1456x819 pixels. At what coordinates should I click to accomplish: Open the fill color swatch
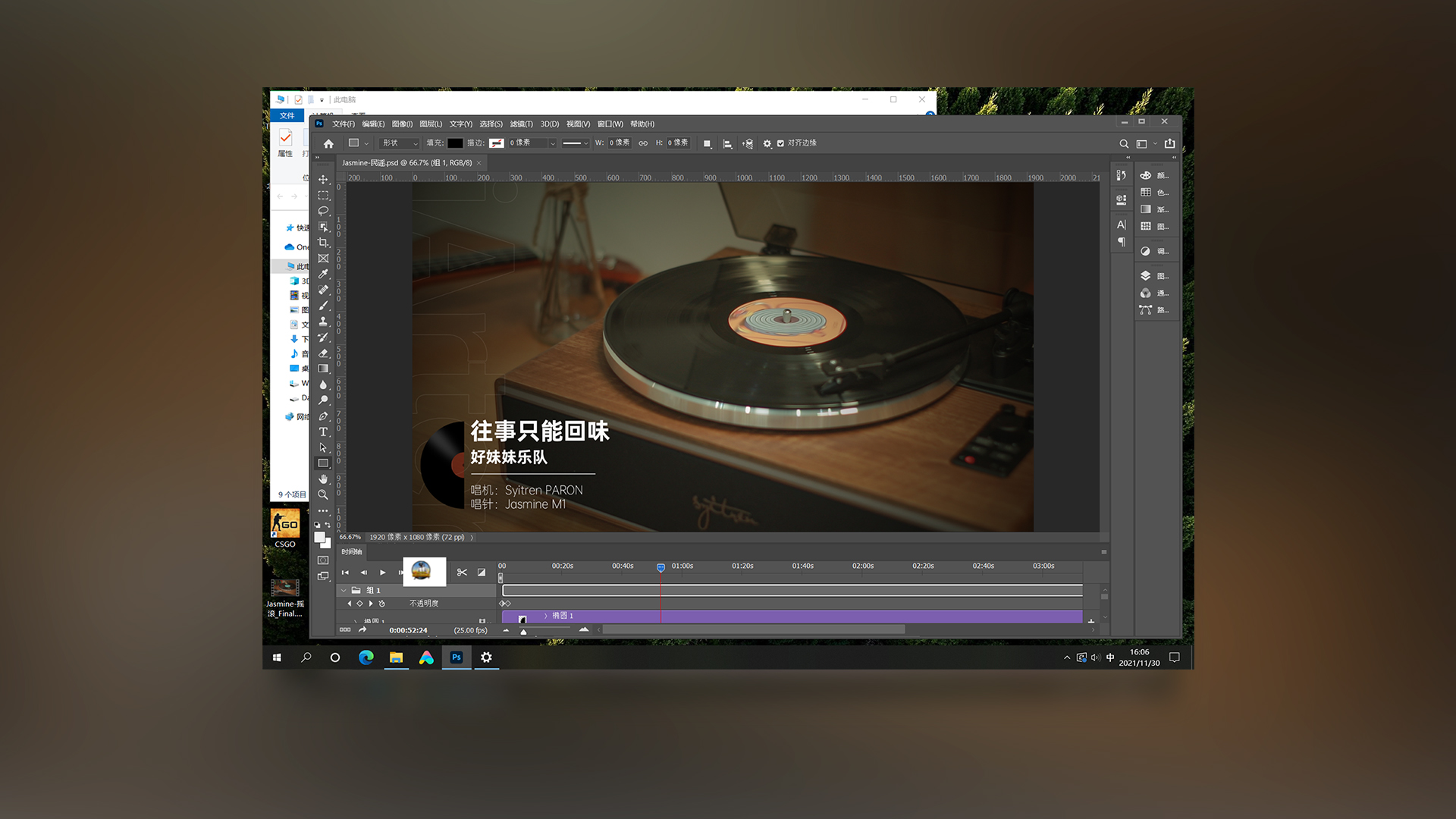click(x=455, y=143)
